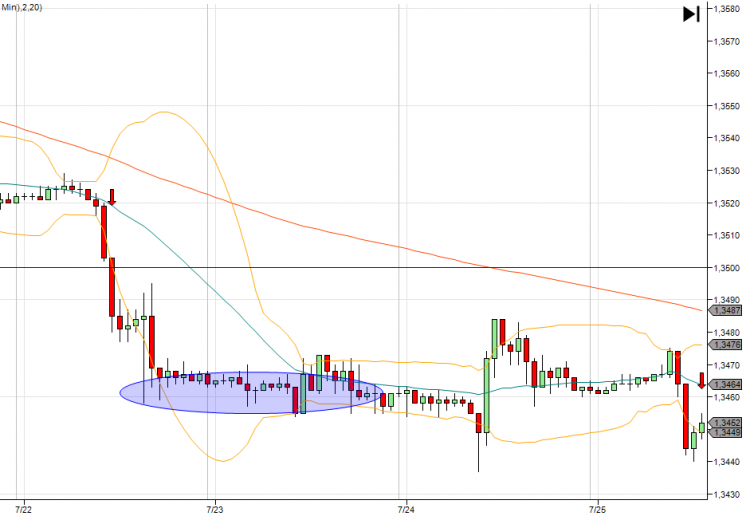The height and width of the screenshot is (520, 750).
Task: Click the 1,3452 price marker label
Action: [727, 422]
